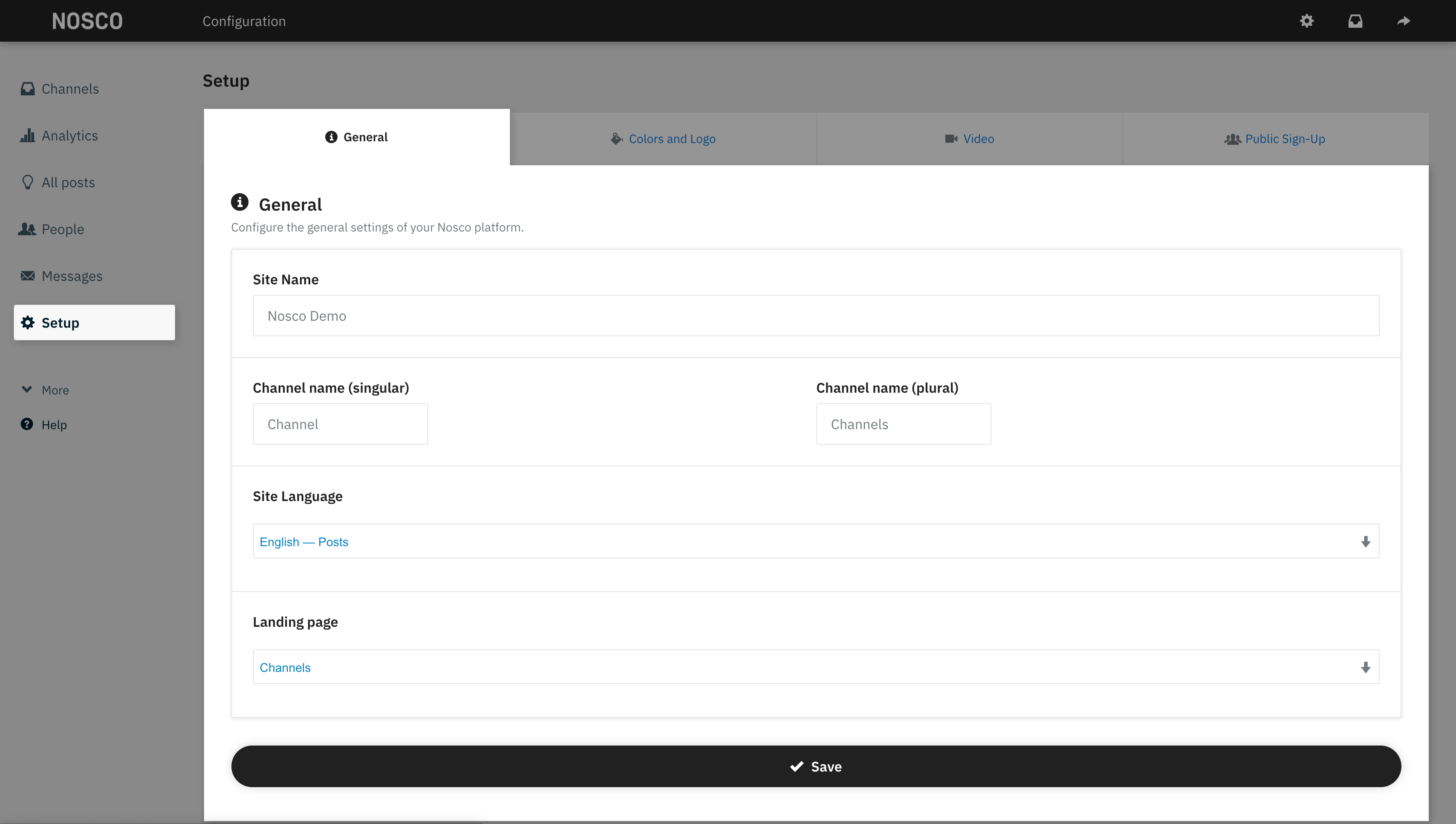Click the Help question mark icon
This screenshot has width=1456, height=824.
pyautogui.click(x=26, y=424)
